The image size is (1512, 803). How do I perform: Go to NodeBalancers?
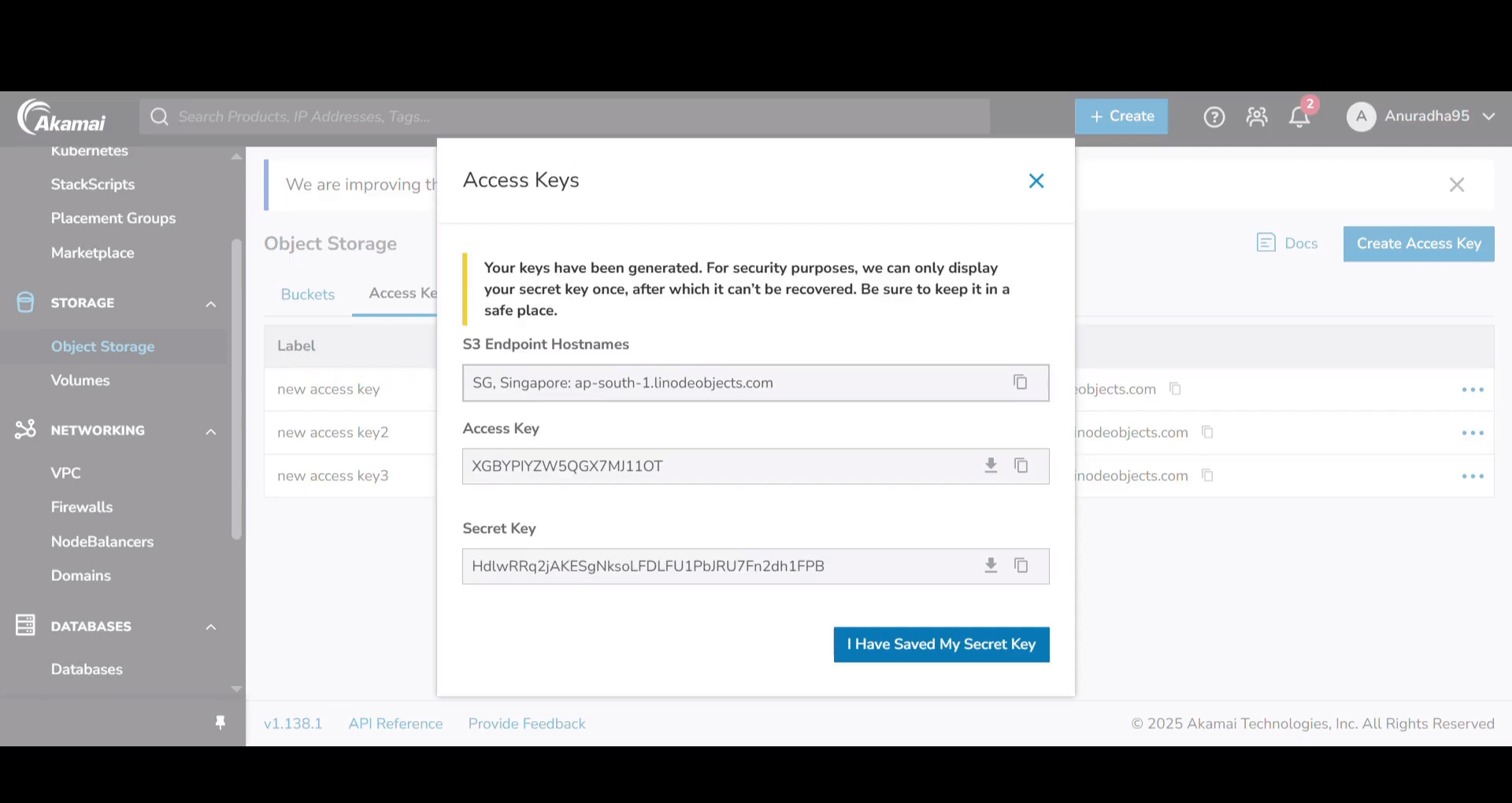pos(102,542)
